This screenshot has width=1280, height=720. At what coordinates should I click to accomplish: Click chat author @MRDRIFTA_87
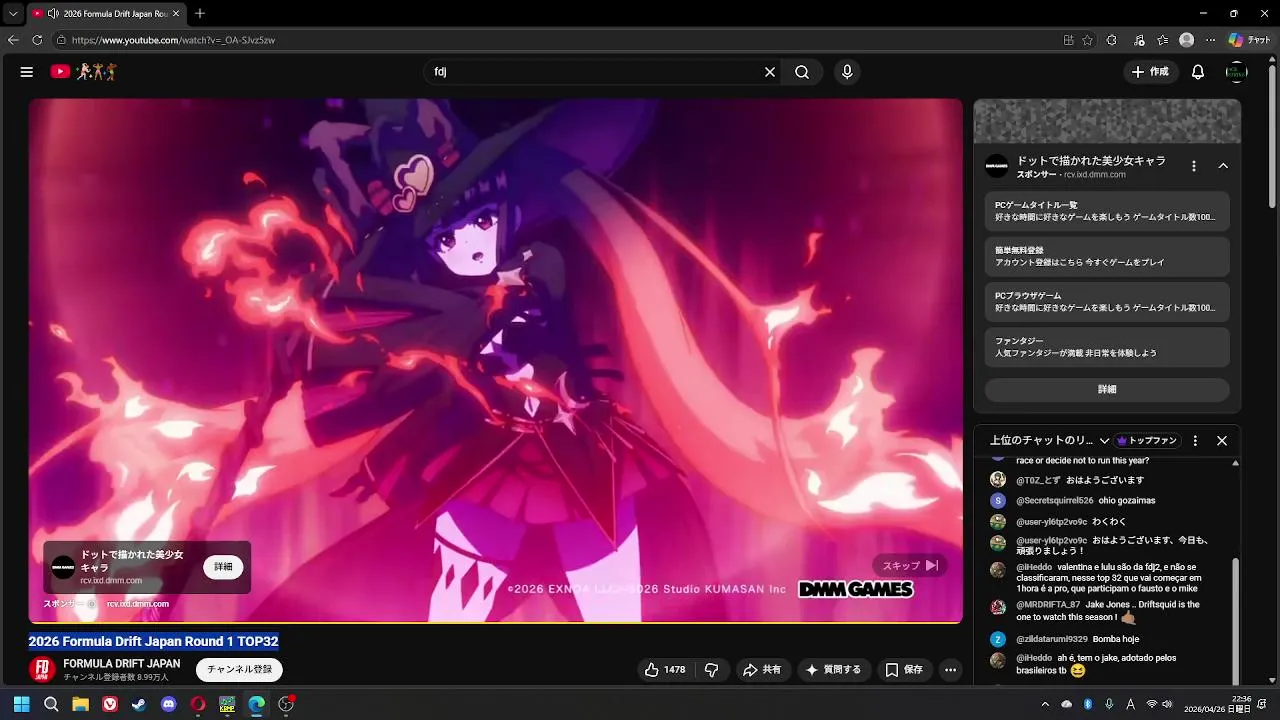point(1048,605)
